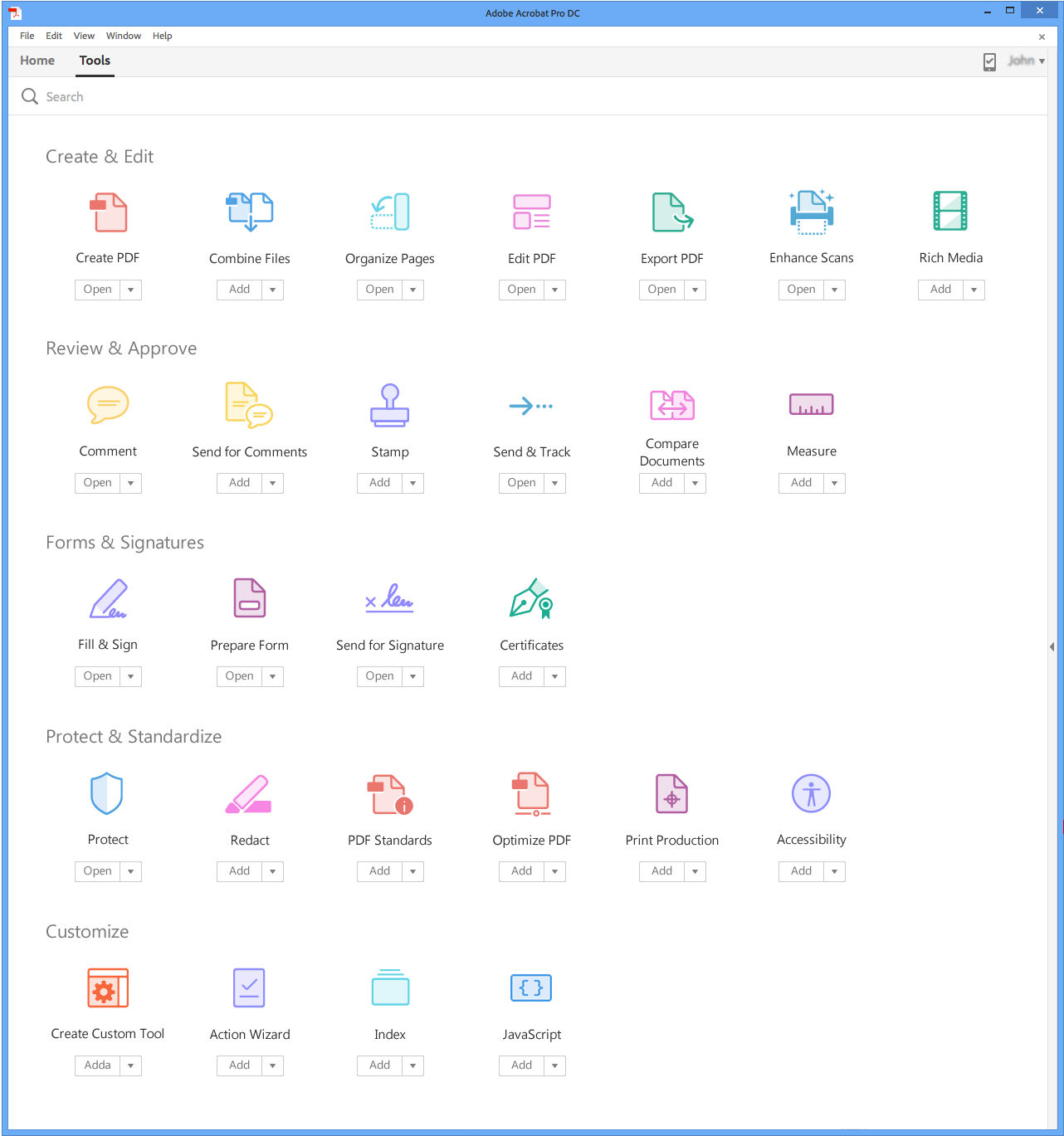Select the Export PDF icon
Viewport: 1064px width, 1136px height.
click(x=672, y=212)
